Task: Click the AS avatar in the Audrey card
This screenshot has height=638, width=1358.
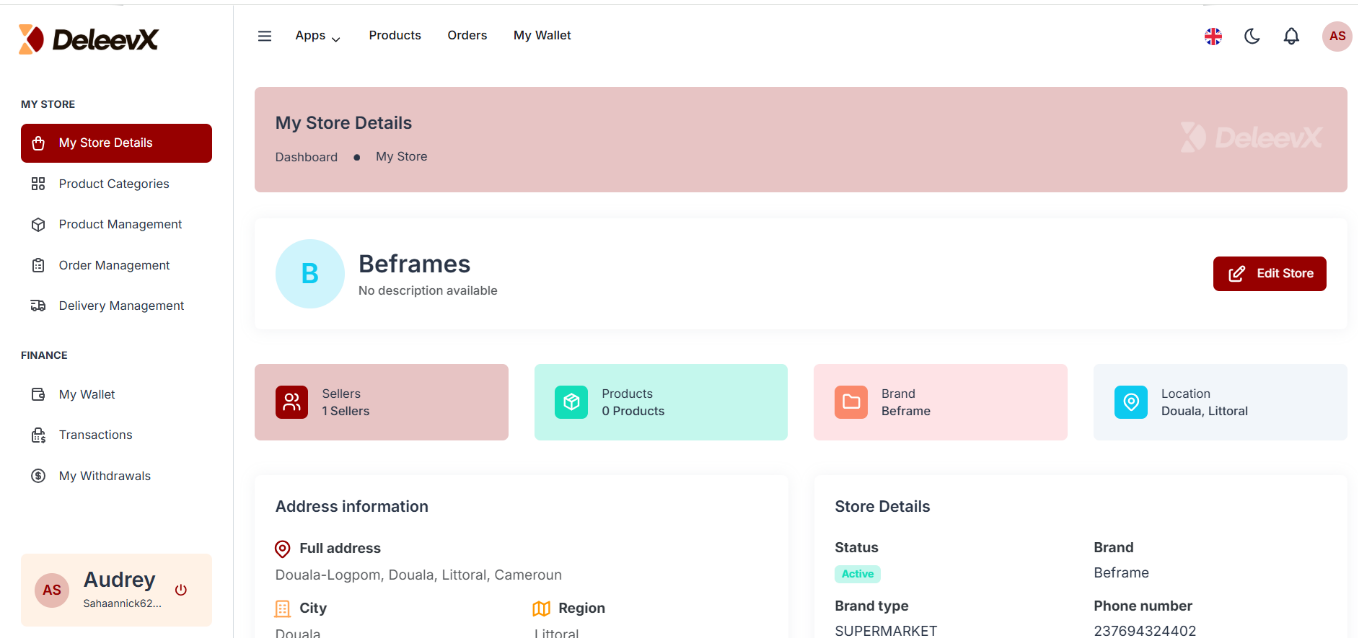Action: pos(52,590)
